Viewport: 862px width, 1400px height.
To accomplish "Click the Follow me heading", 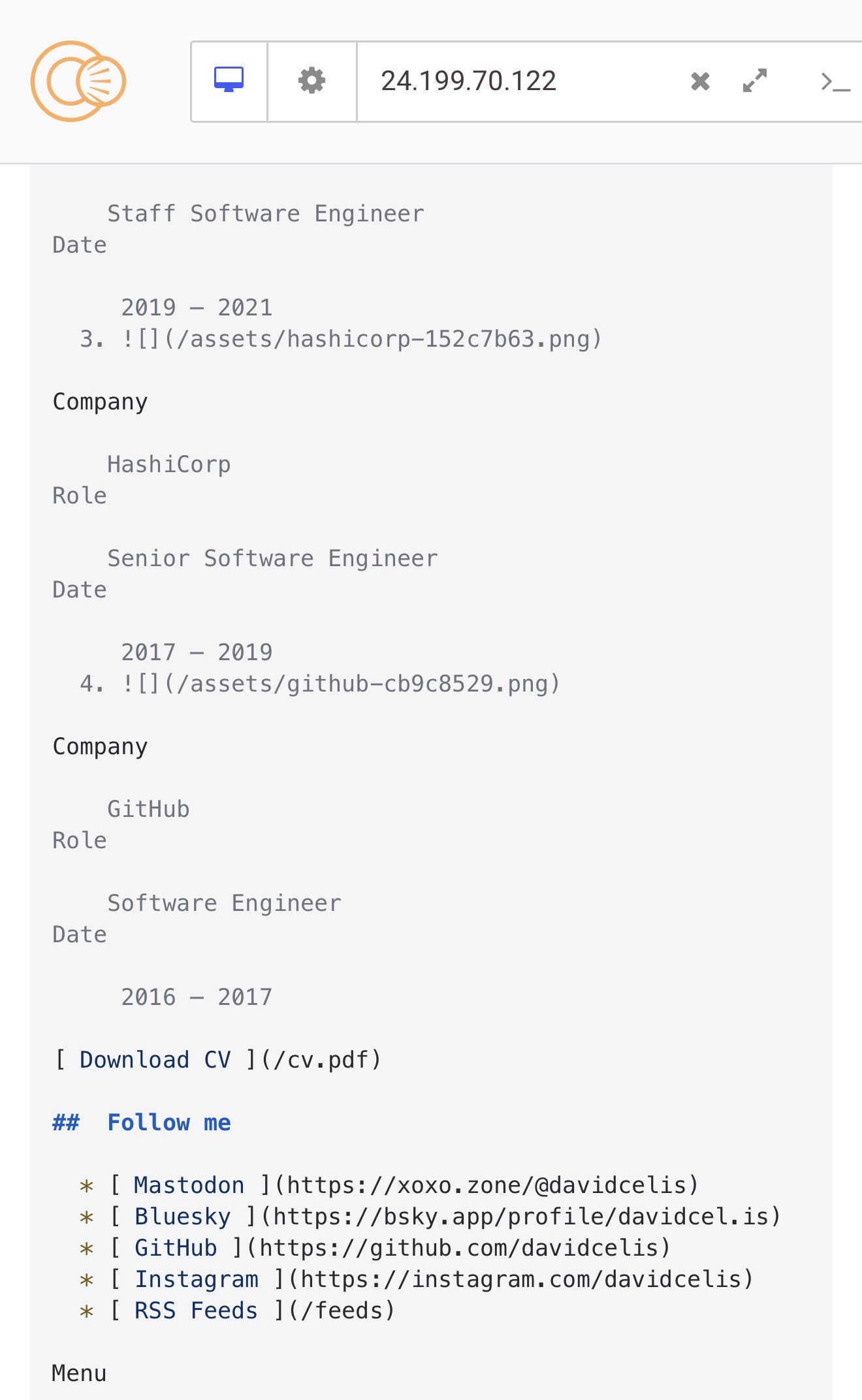I will tap(168, 1122).
